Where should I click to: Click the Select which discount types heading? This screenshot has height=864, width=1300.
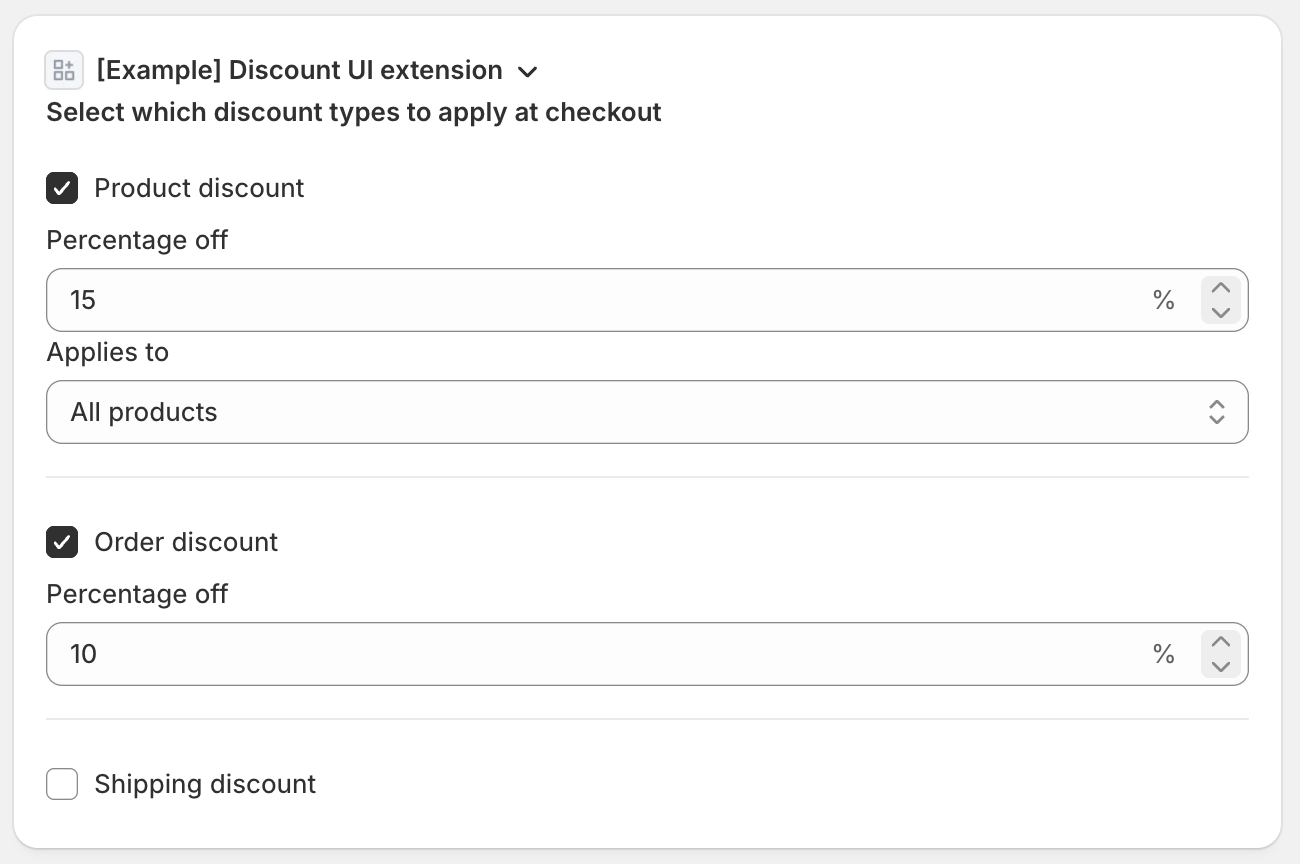coord(354,112)
